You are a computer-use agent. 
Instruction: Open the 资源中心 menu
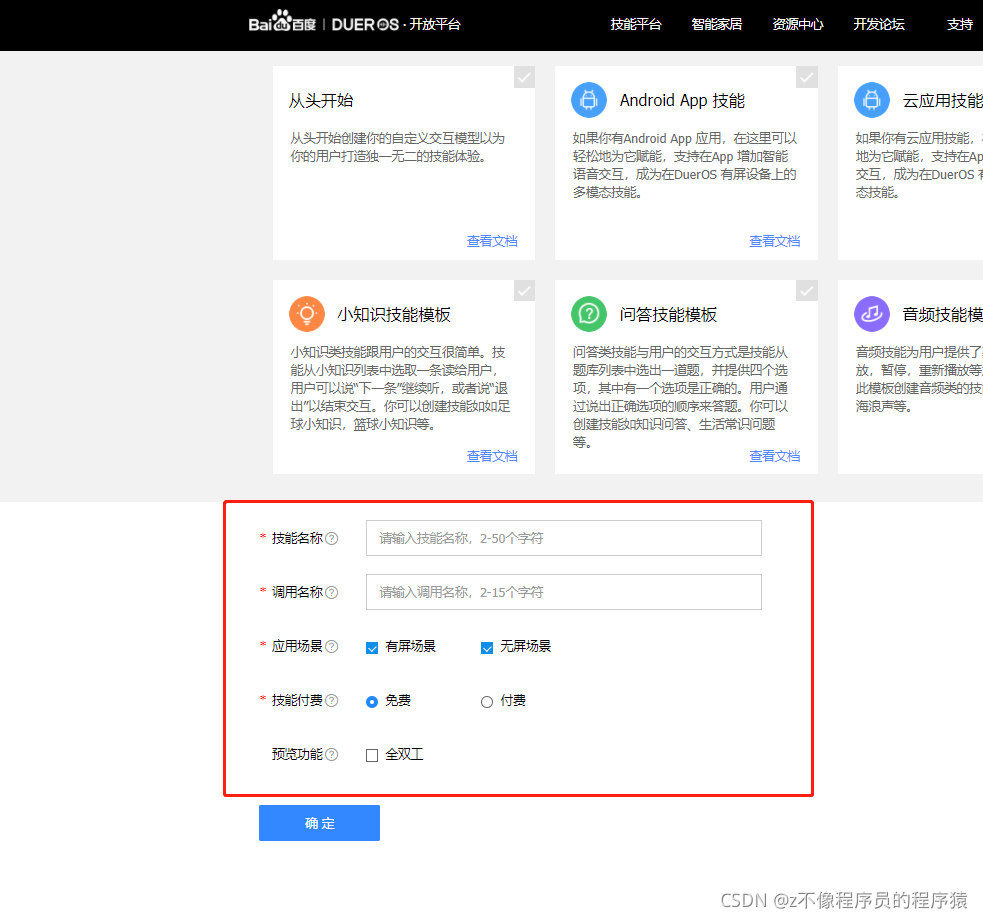(797, 24)
